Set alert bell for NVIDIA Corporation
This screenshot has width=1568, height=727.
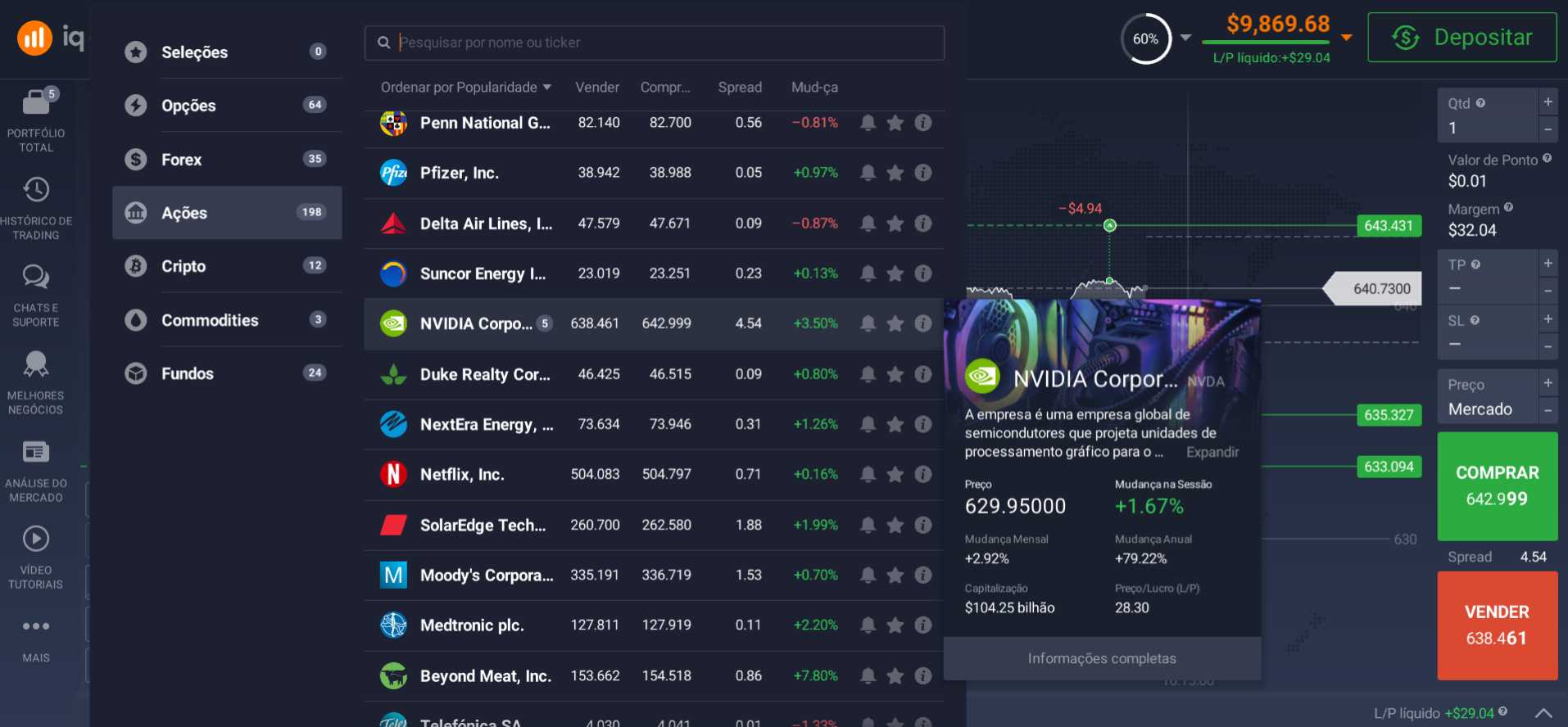coord(868,323)
